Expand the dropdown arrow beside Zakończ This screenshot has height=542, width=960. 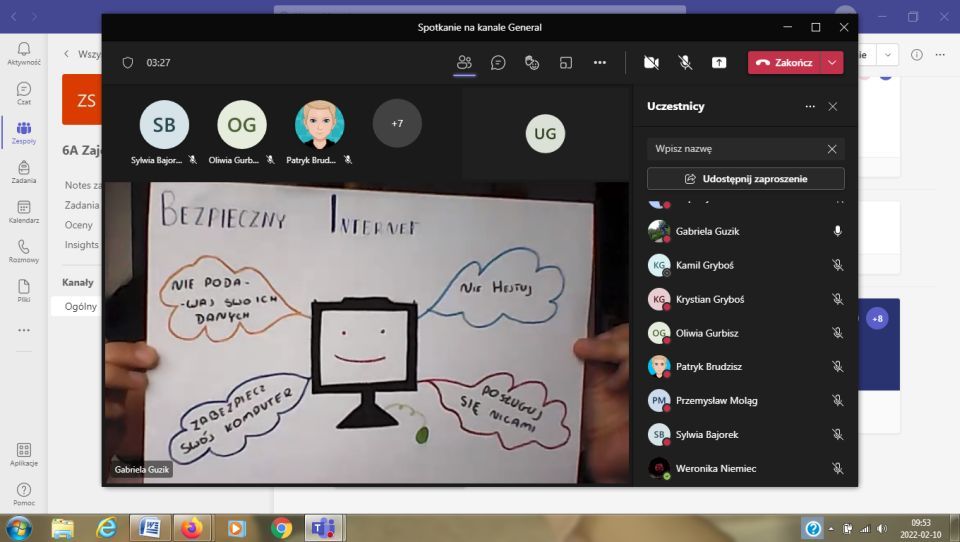click(832, 62)
